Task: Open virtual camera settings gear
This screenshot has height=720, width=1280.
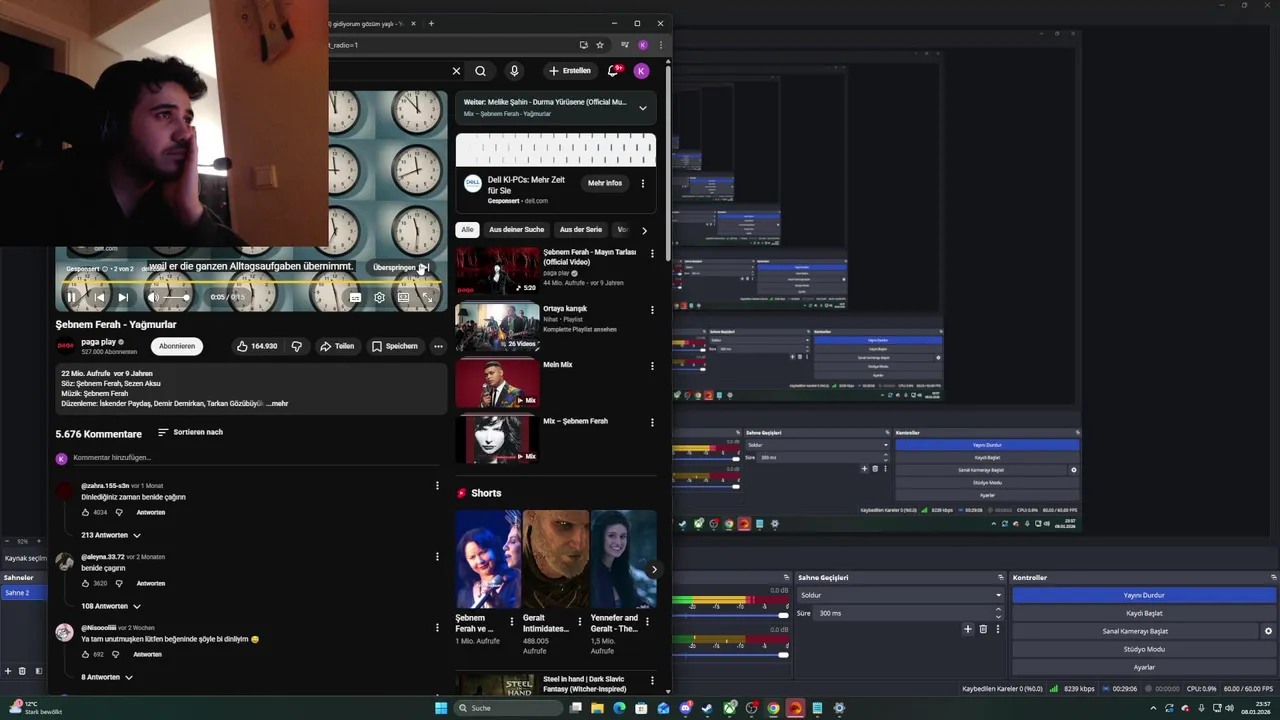Action: click(x=1268, y=631)
